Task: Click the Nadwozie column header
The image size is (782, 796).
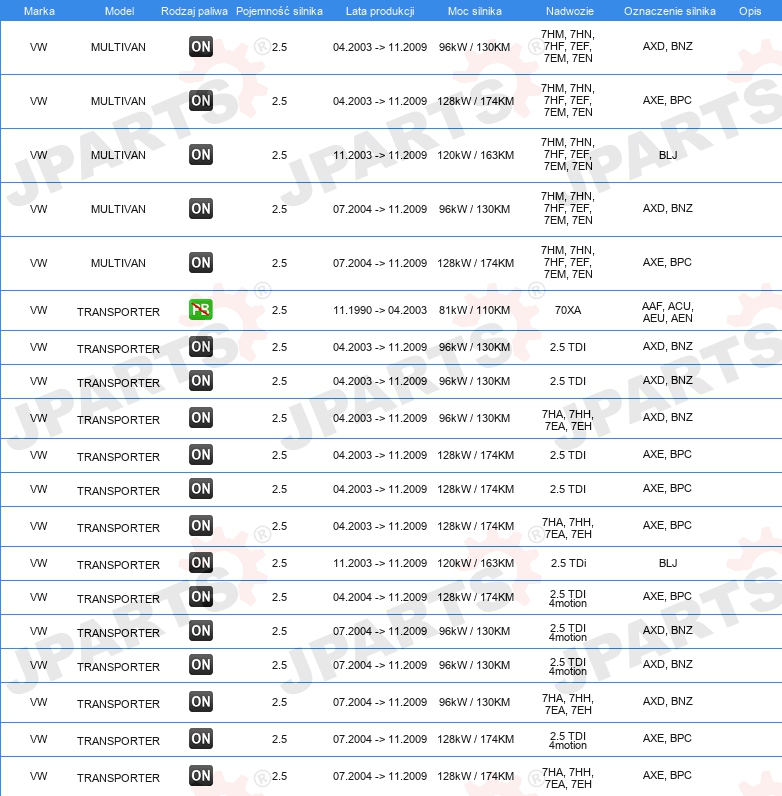Action: 570,11
